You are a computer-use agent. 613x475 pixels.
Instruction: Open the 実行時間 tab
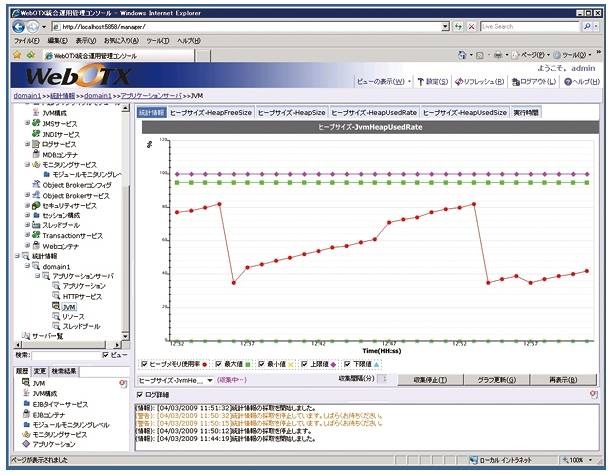525,113
